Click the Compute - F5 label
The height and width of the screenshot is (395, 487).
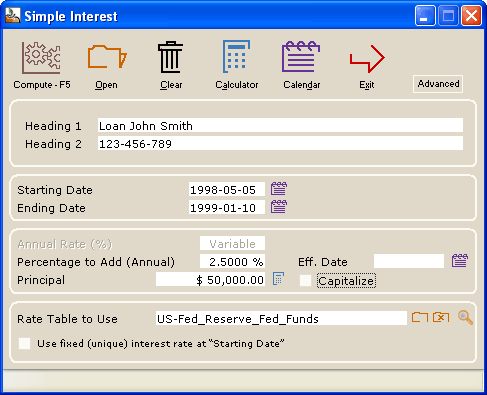click(42, 85)
